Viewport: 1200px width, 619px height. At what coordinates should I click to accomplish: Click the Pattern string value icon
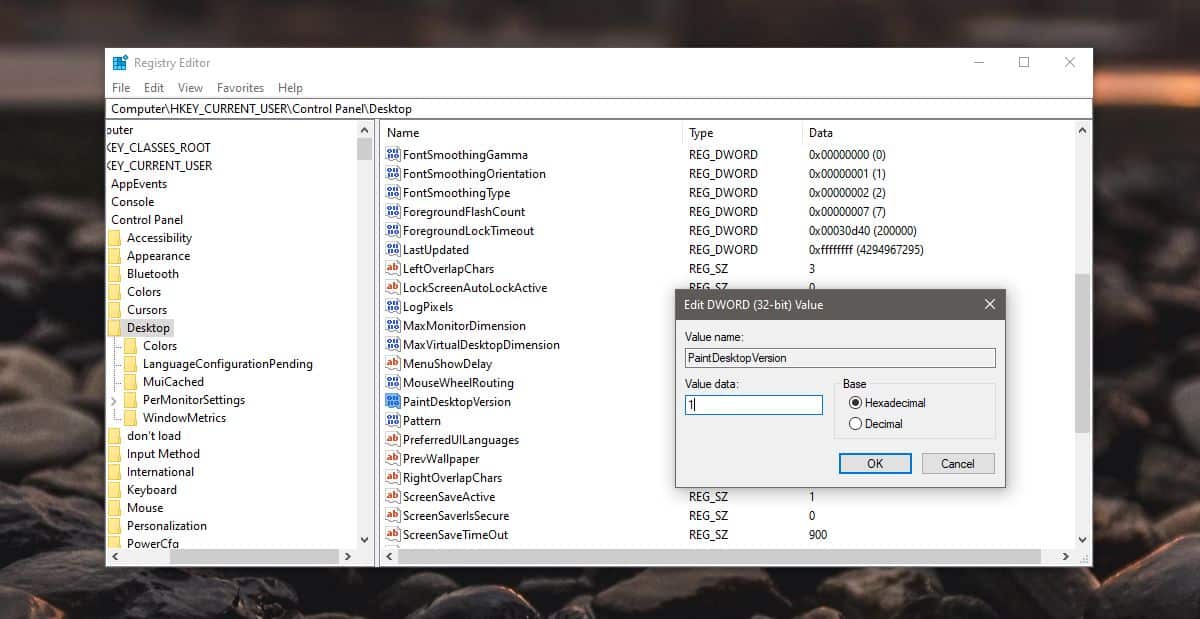coord(392,420)
